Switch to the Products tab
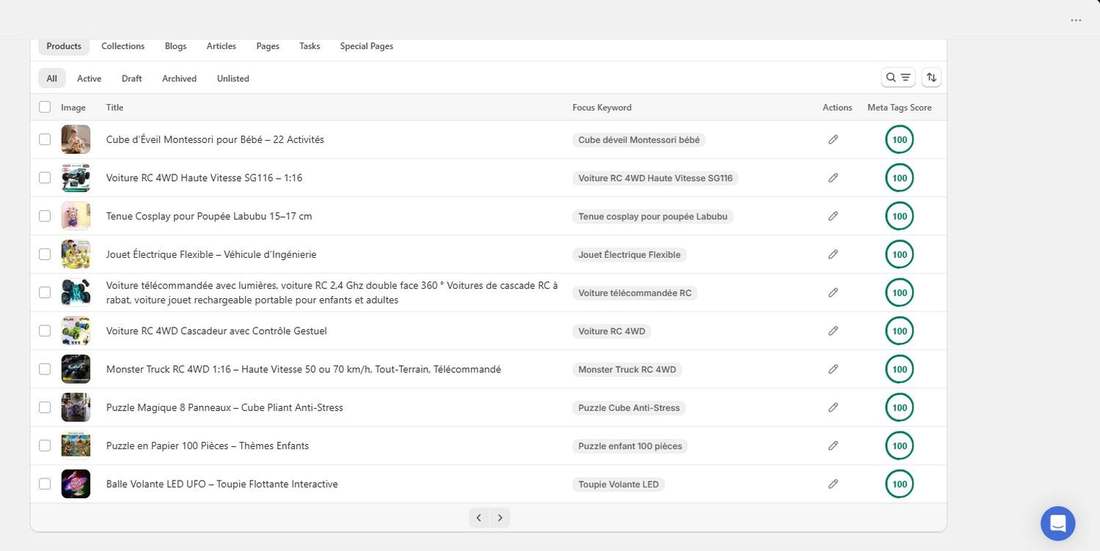1100x551 pixels. coord(64,46)
